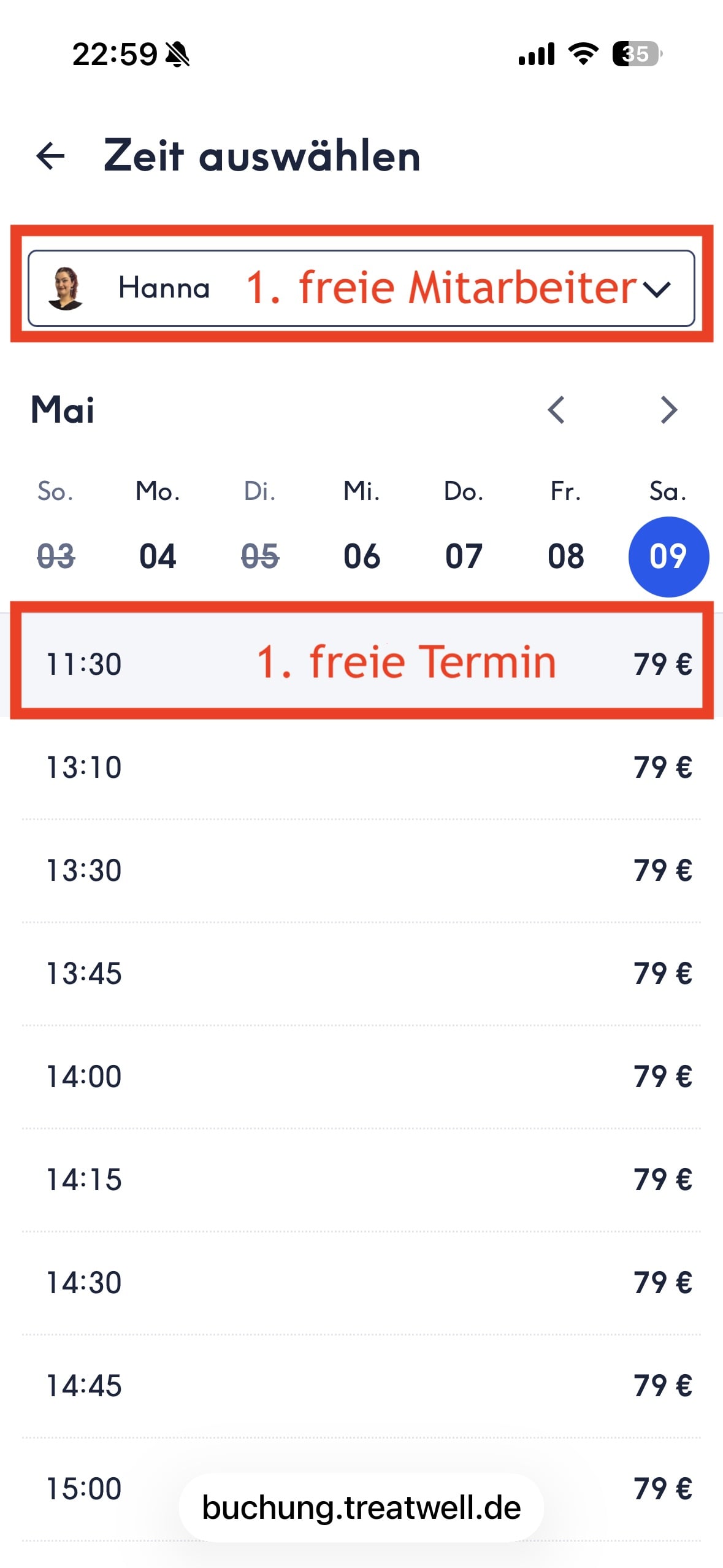The width and height of the screenshot is (723, 1568).
Task: Open the employee dropdown arrow
Action: (x=657, y=288)
